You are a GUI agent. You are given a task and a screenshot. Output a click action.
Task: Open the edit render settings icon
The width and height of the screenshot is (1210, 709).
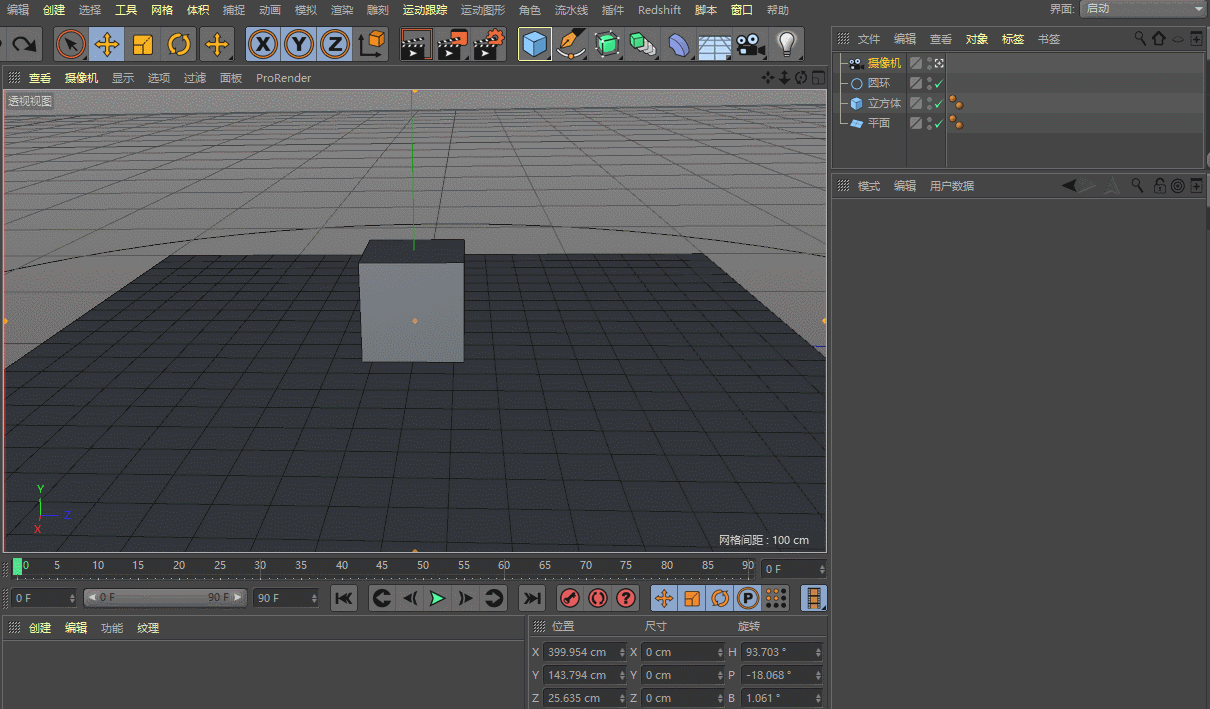pos(489,45)
